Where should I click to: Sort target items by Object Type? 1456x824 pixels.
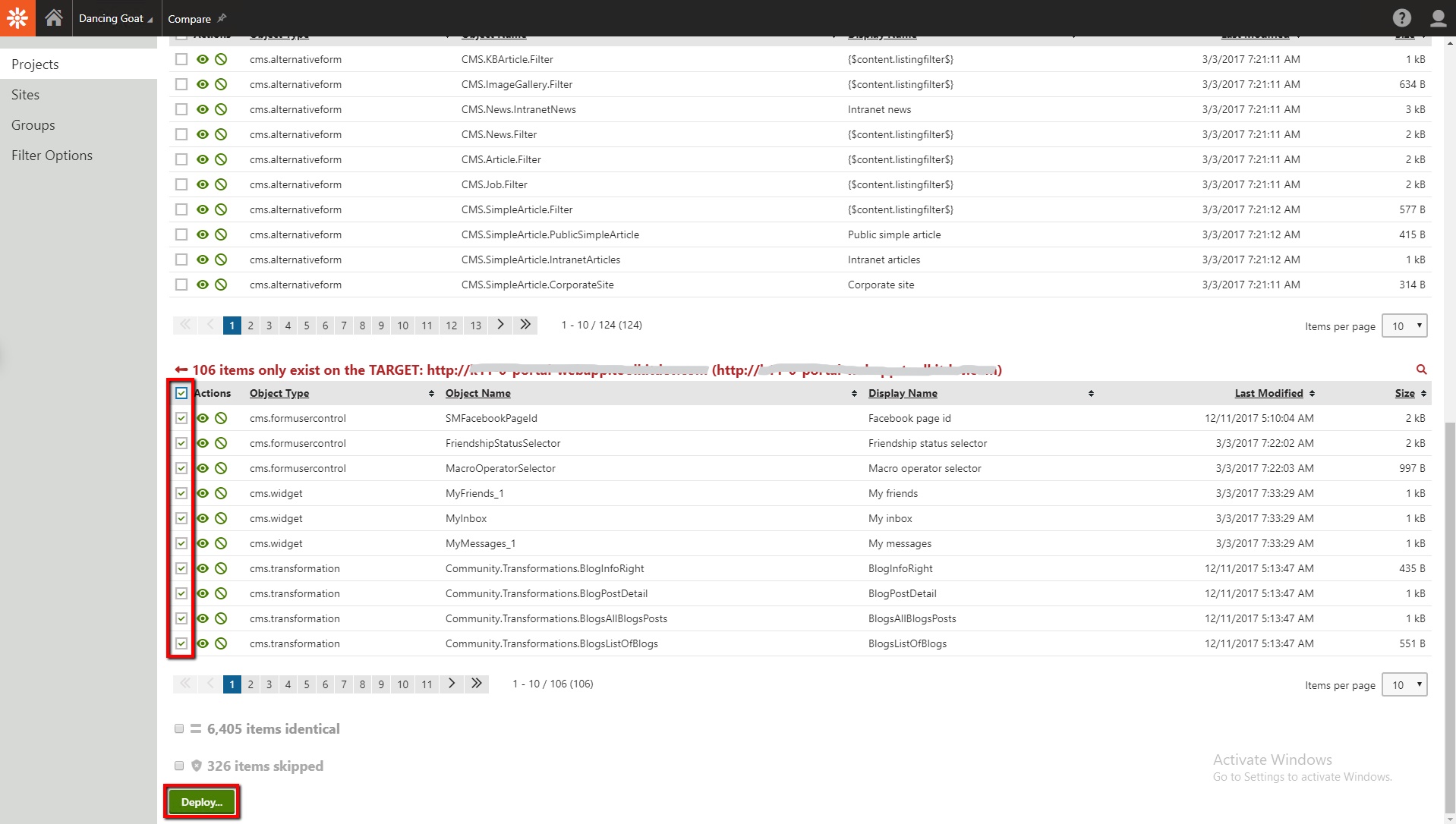(279, 393)
